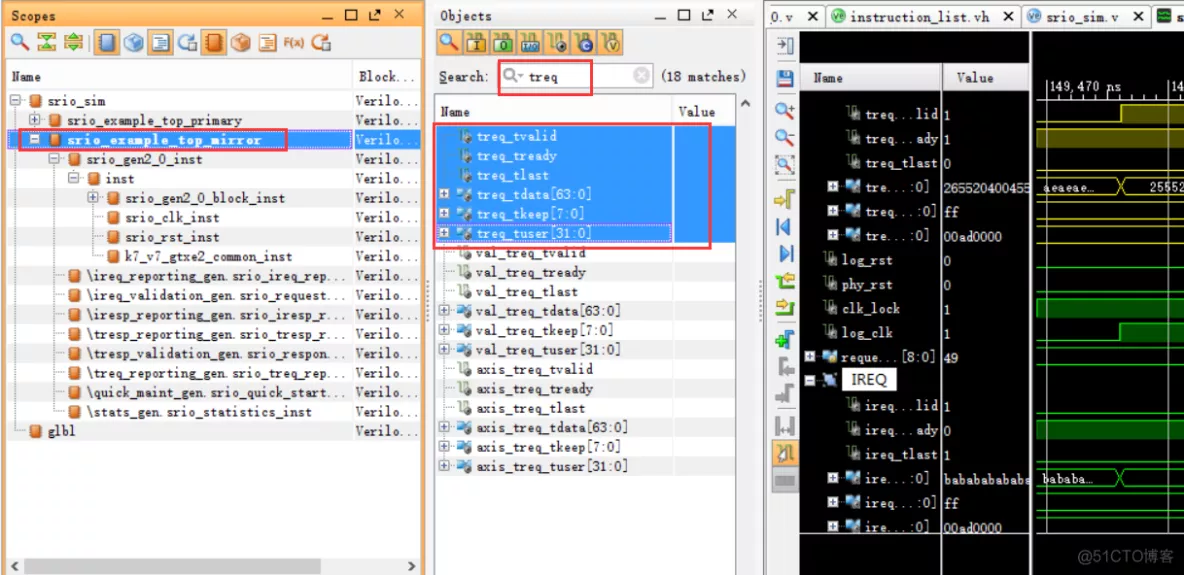The height and width of the screenshot is (575, 1184).
Task: Click the Objects panel search magnifier icon
Action: [x=449, y=42]
